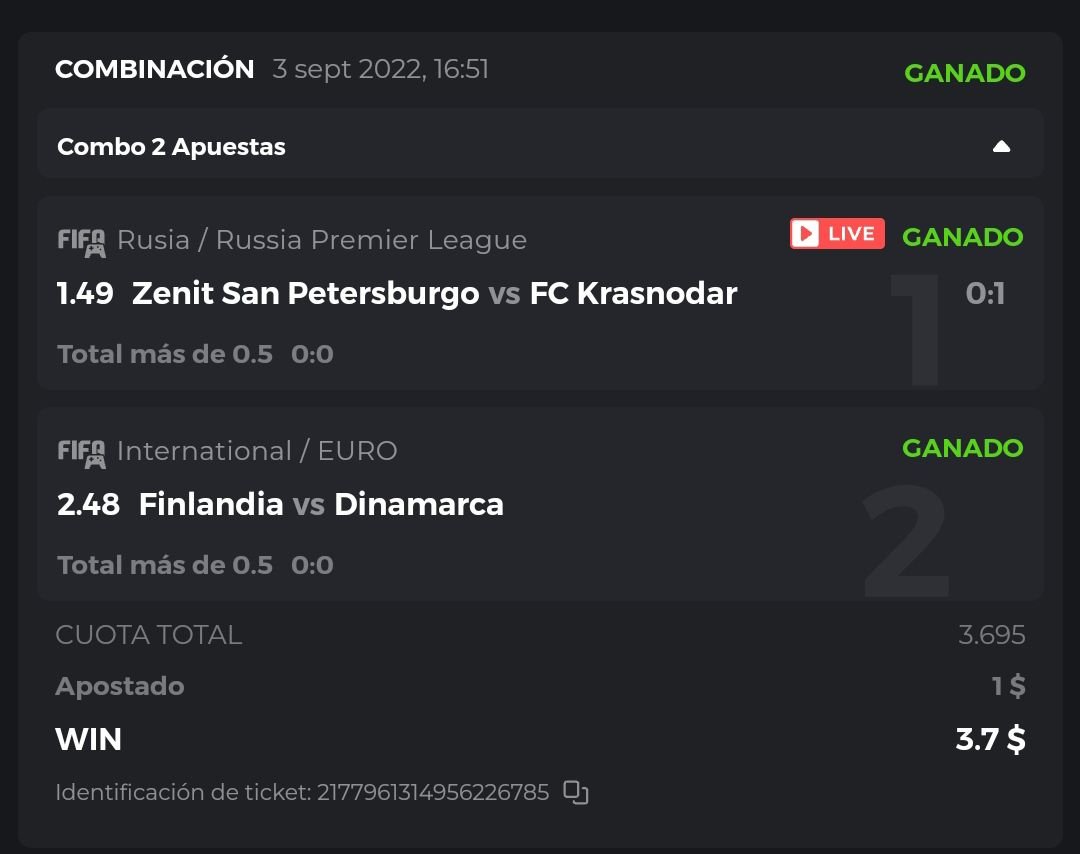Click the bet date 3 sept 2022, 16:51
Screen dimensions: 1080x854
point(380,70)
